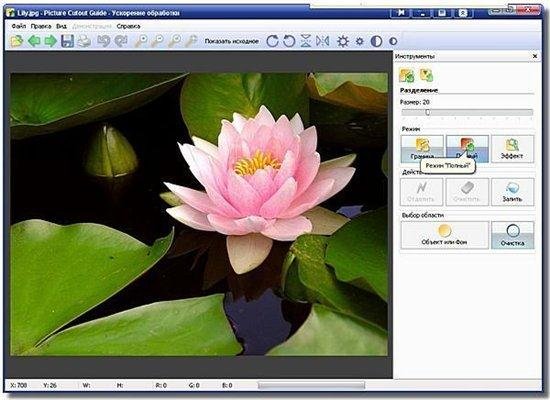Zoom in with the plus magnifier

(141, 41)
